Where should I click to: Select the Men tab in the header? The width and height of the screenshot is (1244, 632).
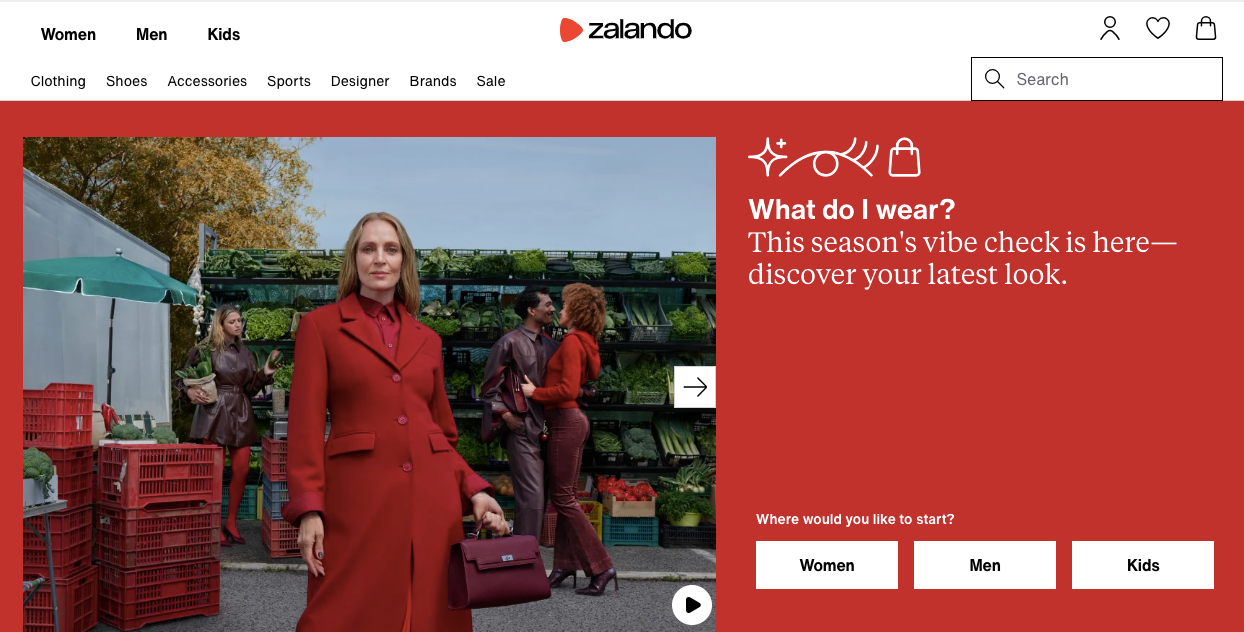click(152, 34)
